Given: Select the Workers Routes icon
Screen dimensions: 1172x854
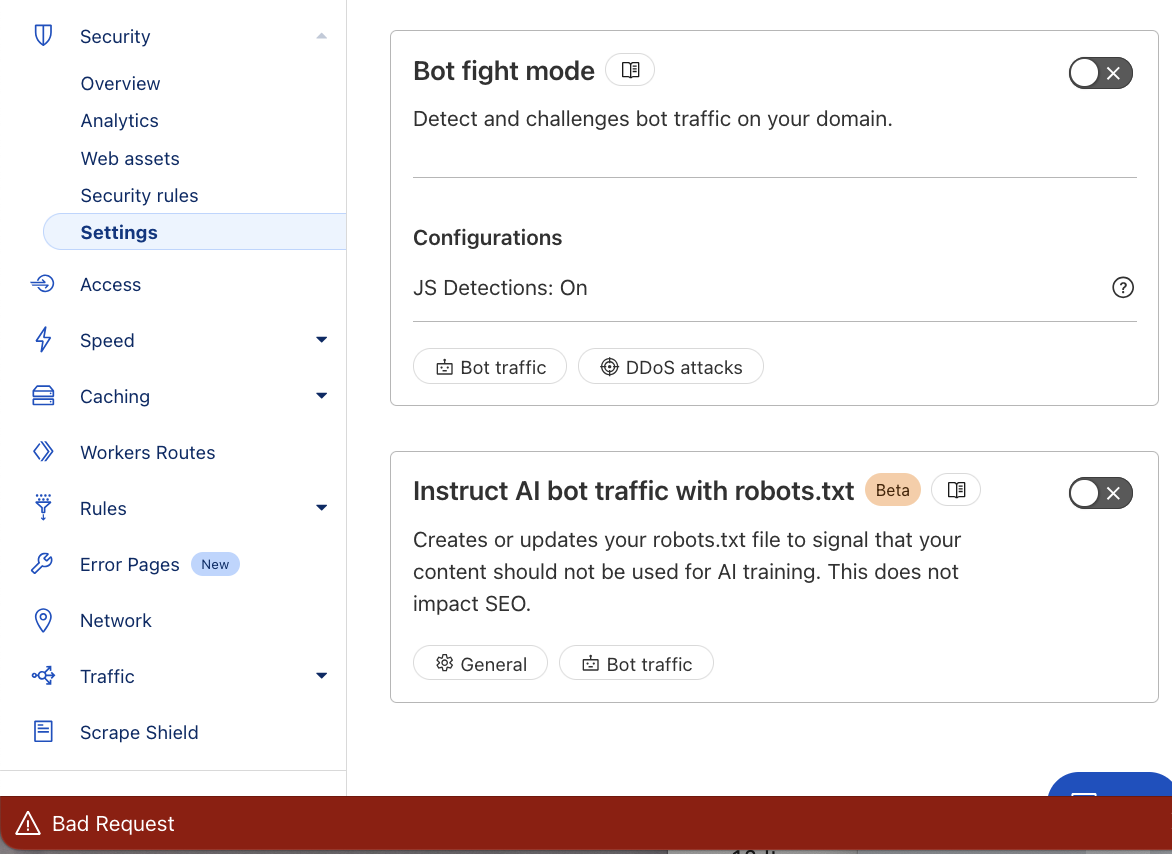Looking at the screenshot, I should [x=43, y=452].
